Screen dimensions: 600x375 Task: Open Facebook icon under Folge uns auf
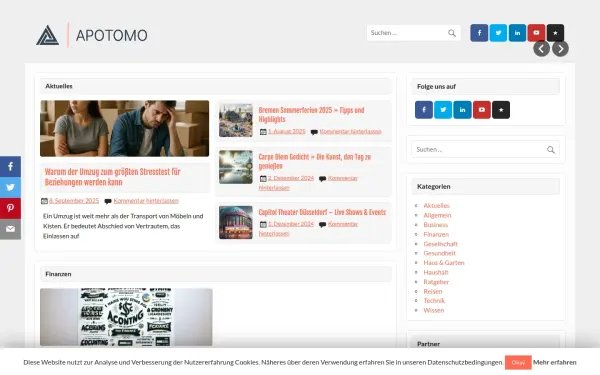pos(424,110)
